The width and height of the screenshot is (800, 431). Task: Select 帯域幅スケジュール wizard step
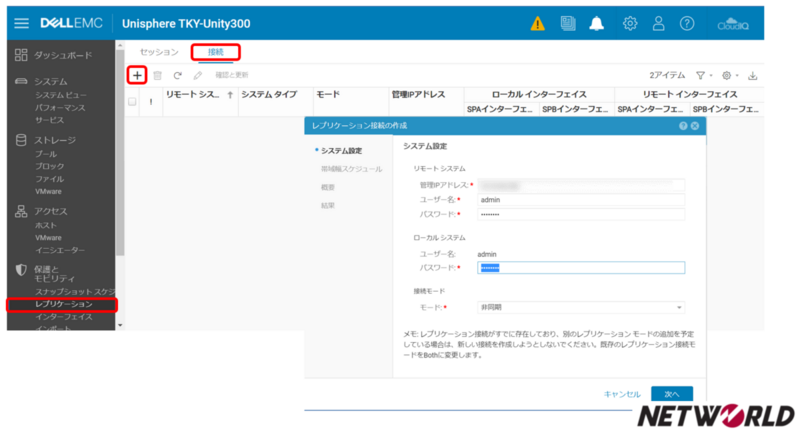[352, 169]
